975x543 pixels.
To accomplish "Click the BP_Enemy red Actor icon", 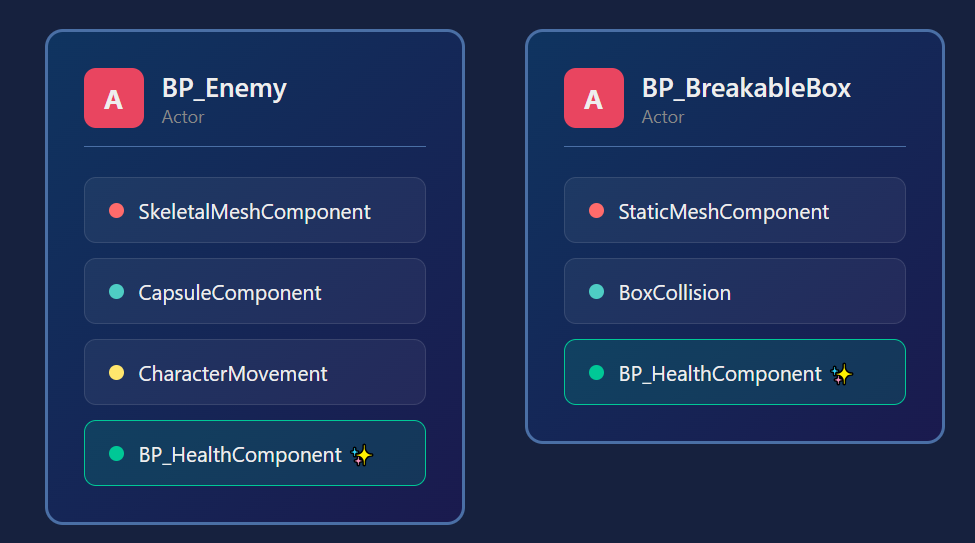I will pos(114,98).
